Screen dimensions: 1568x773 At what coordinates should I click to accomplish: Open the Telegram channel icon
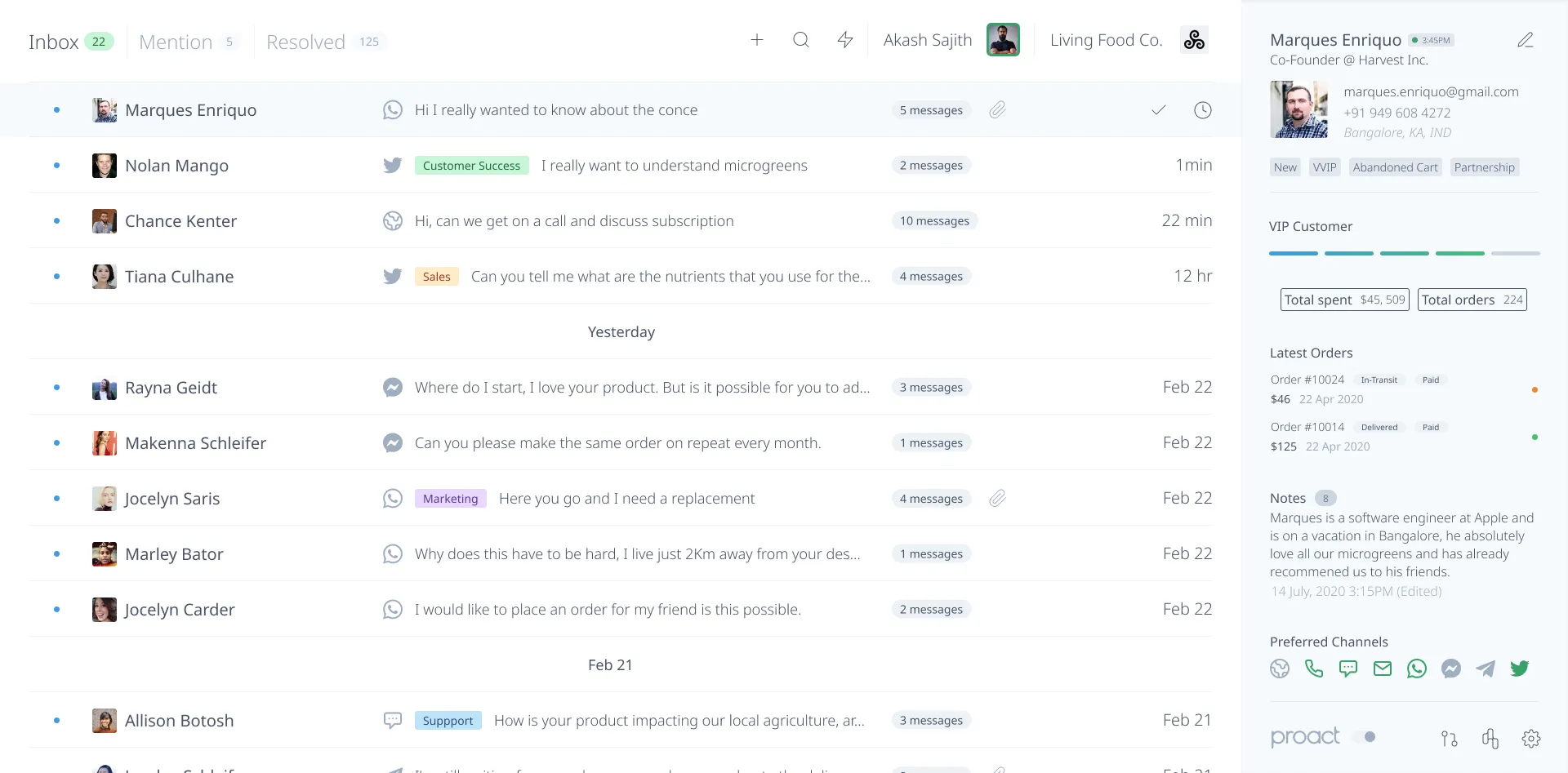pos(1486,668)
